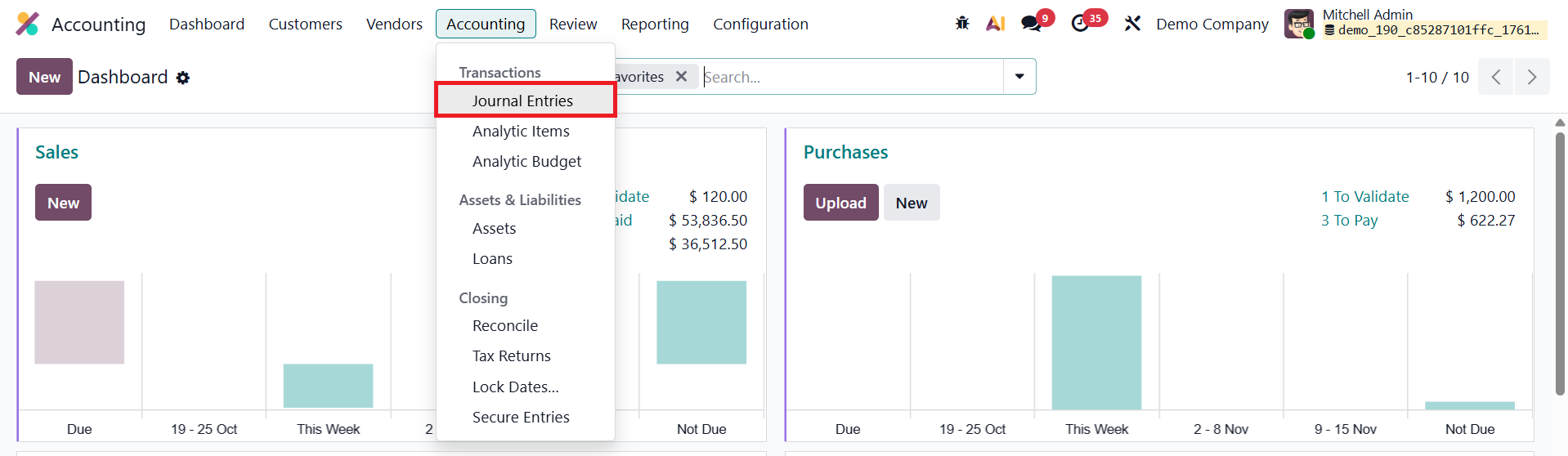
Task: Open the activities clock icon
Action: 1080,24
